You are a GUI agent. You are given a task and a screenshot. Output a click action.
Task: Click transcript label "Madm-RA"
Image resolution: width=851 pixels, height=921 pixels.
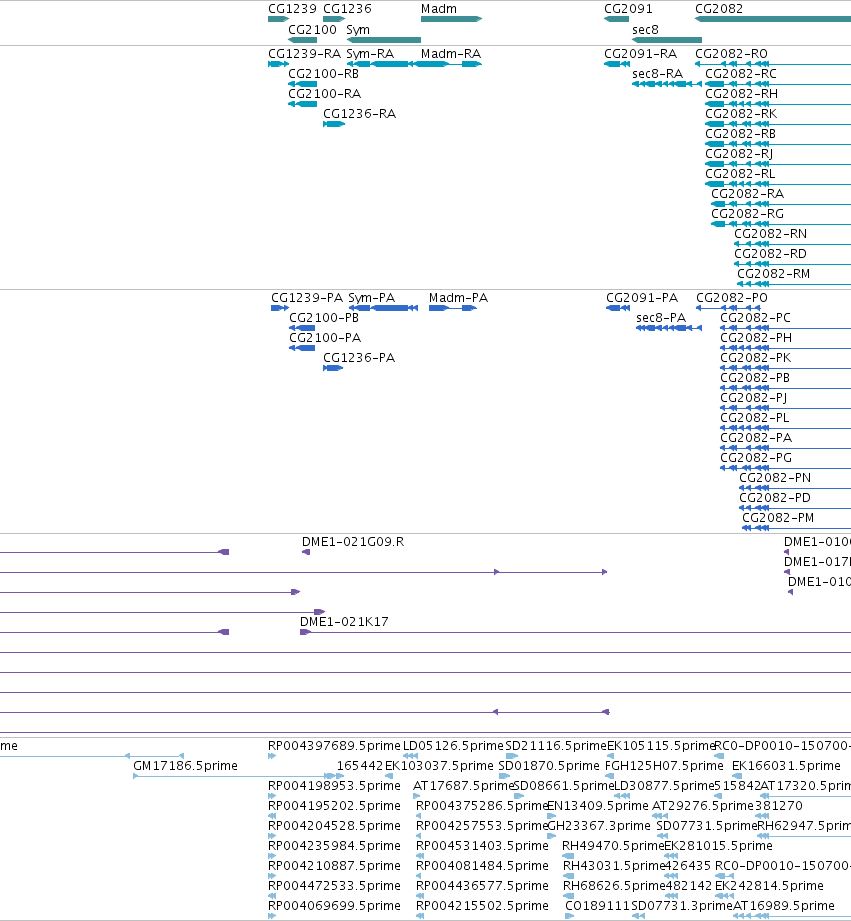[451, 54]
